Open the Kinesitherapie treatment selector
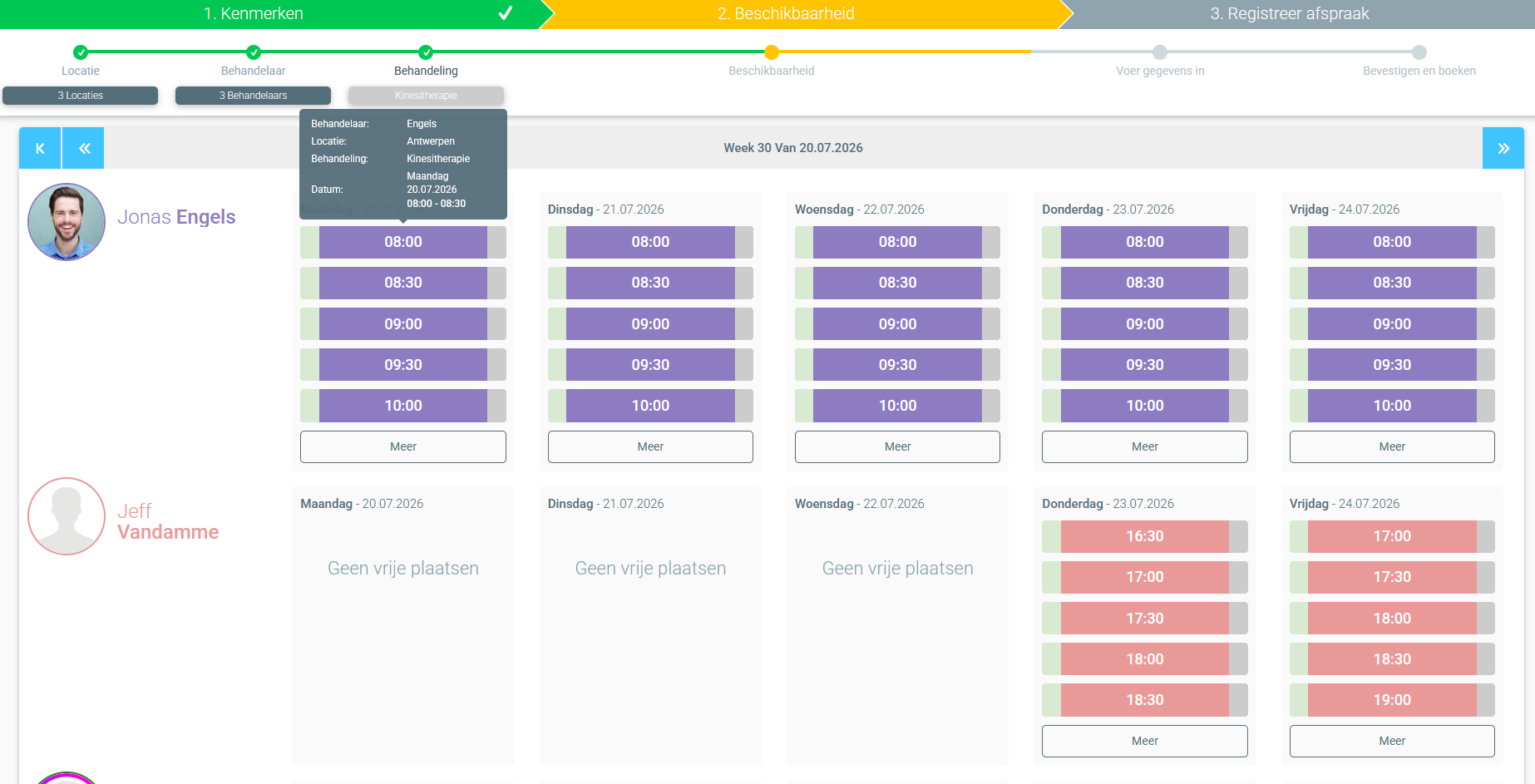1535x784 pixels. [x=426, y=96]
